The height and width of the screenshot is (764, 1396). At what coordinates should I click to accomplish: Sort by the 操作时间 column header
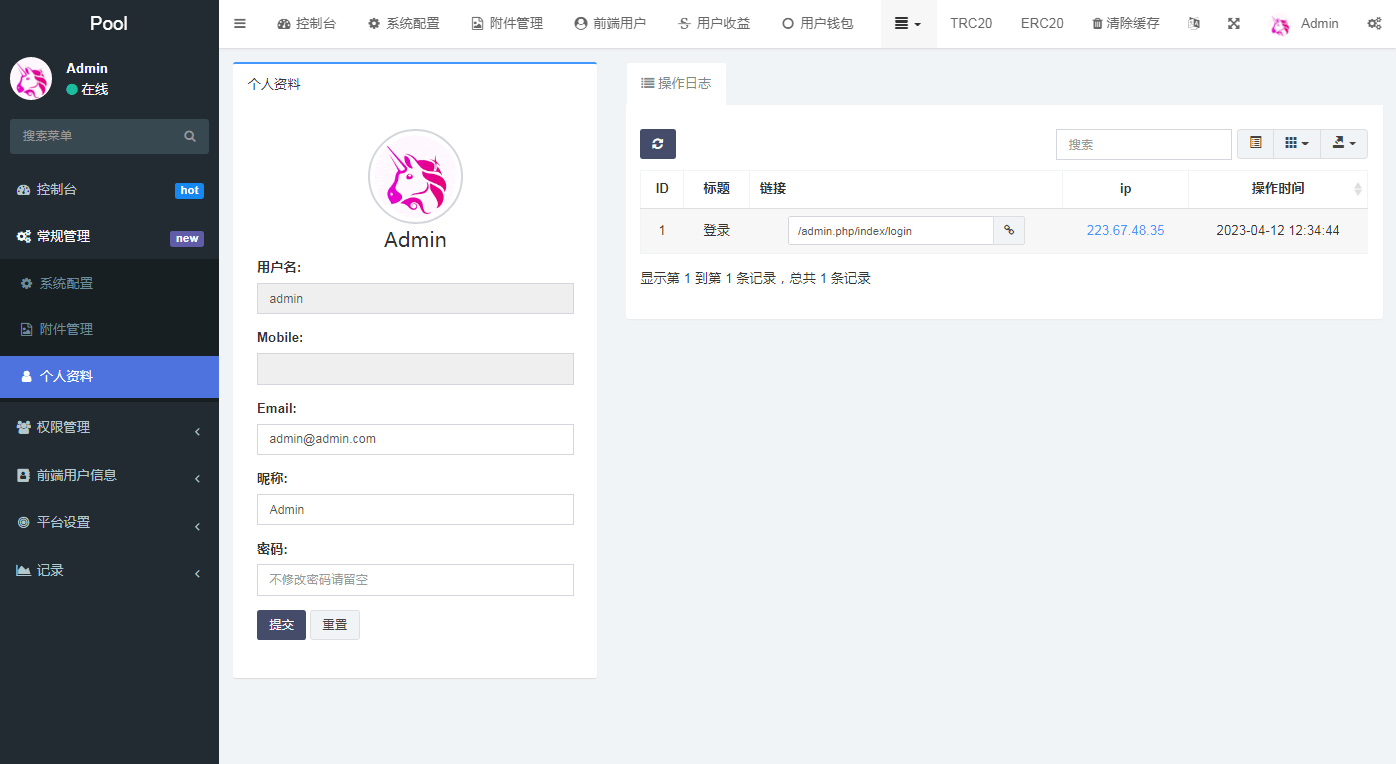[x=1277, y=188]
